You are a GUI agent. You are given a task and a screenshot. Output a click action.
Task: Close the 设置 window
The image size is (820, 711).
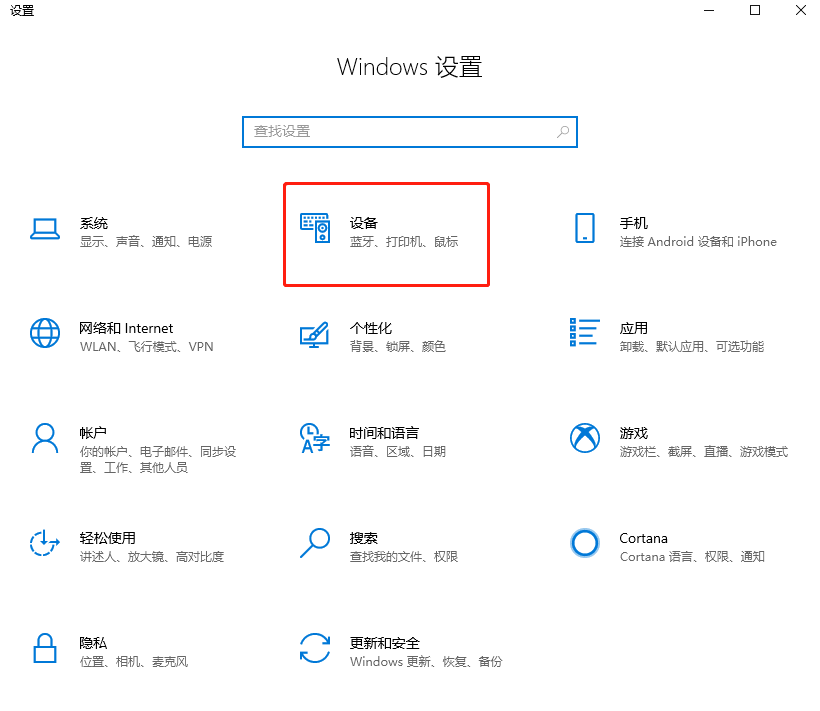[x=800, y=10]
